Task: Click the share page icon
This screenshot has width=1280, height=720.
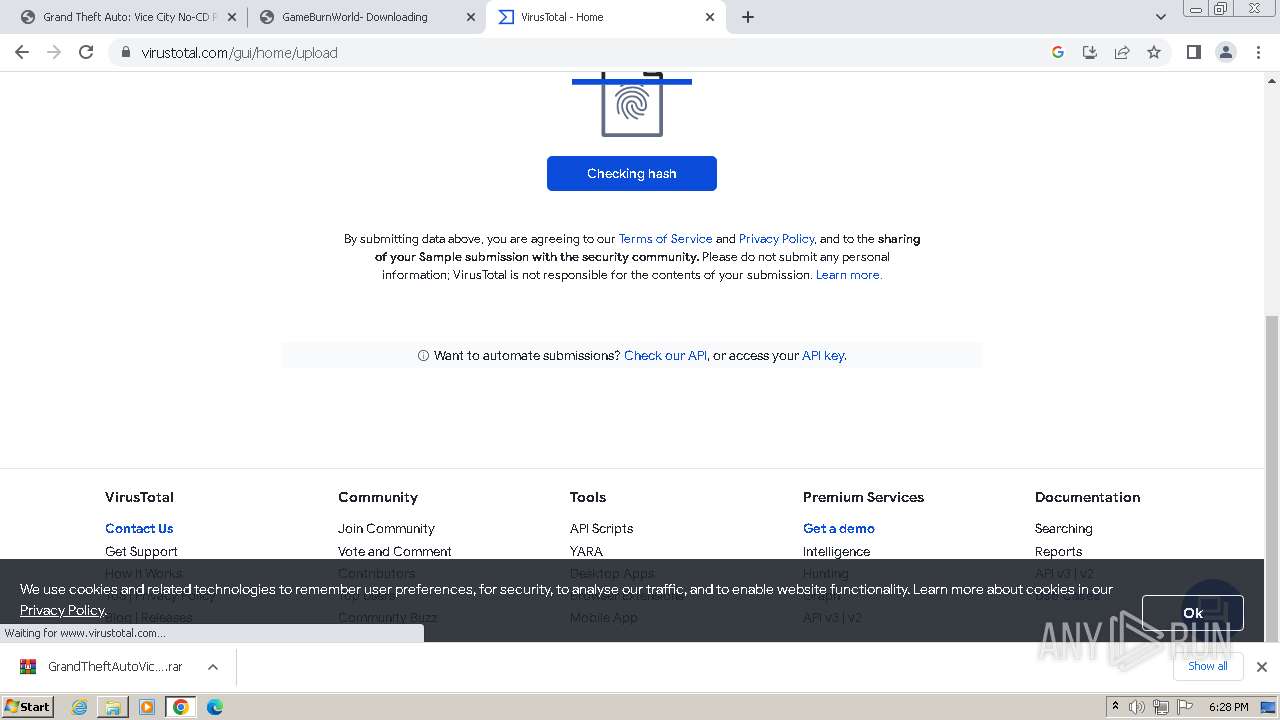Action: tap(1122, 52)
